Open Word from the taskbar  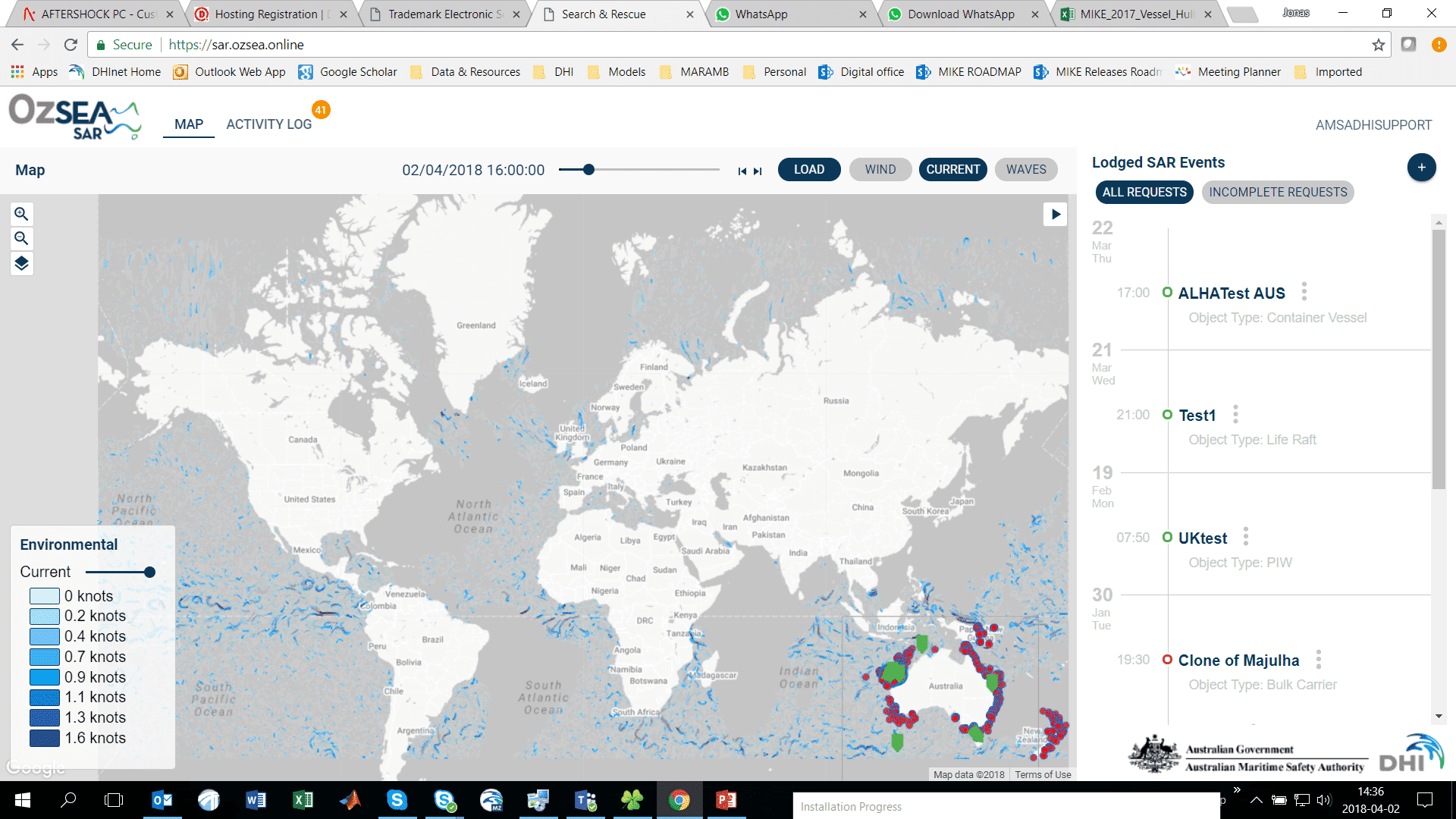[x=256, y=800]
